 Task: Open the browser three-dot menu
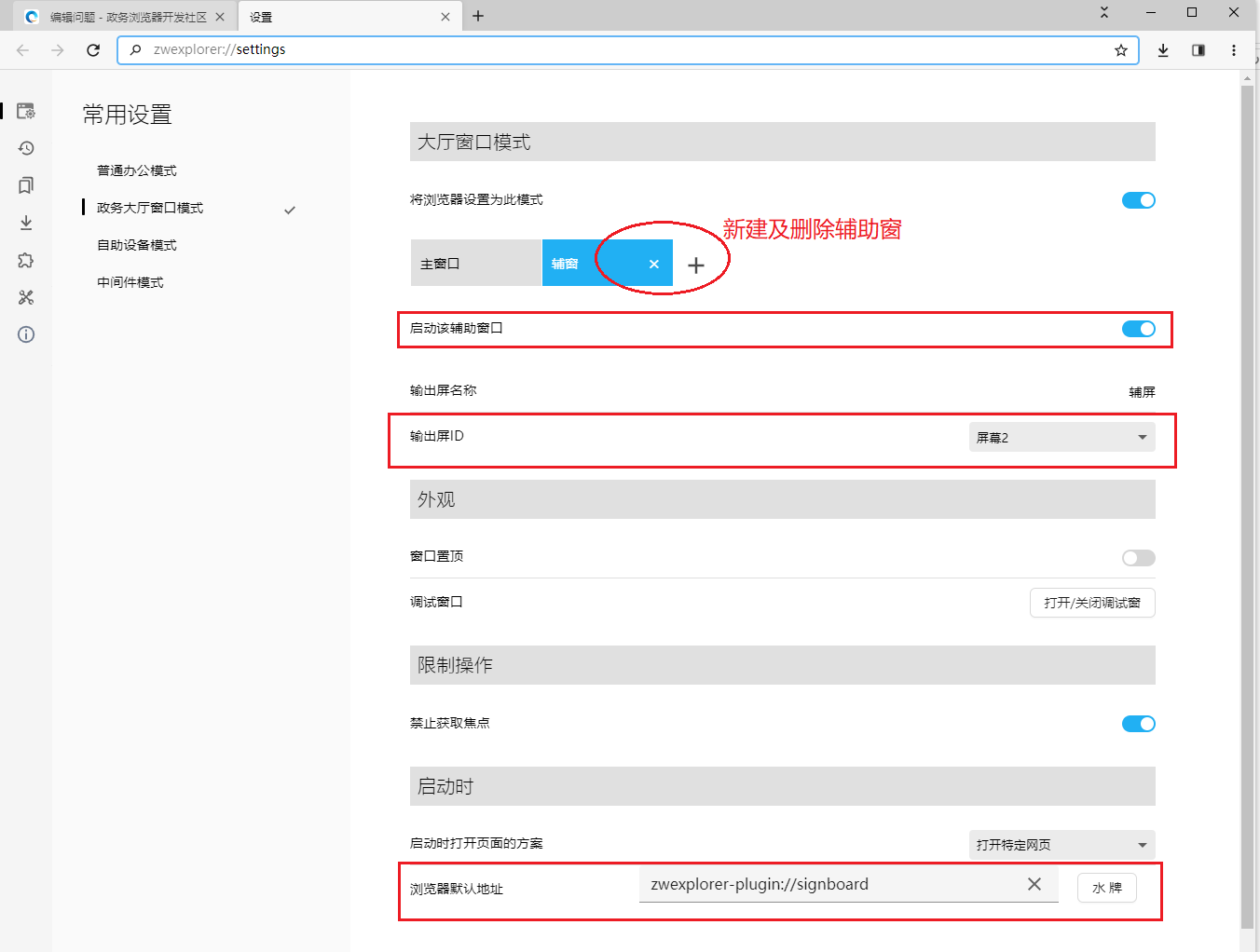click(x=1234, y=50)
